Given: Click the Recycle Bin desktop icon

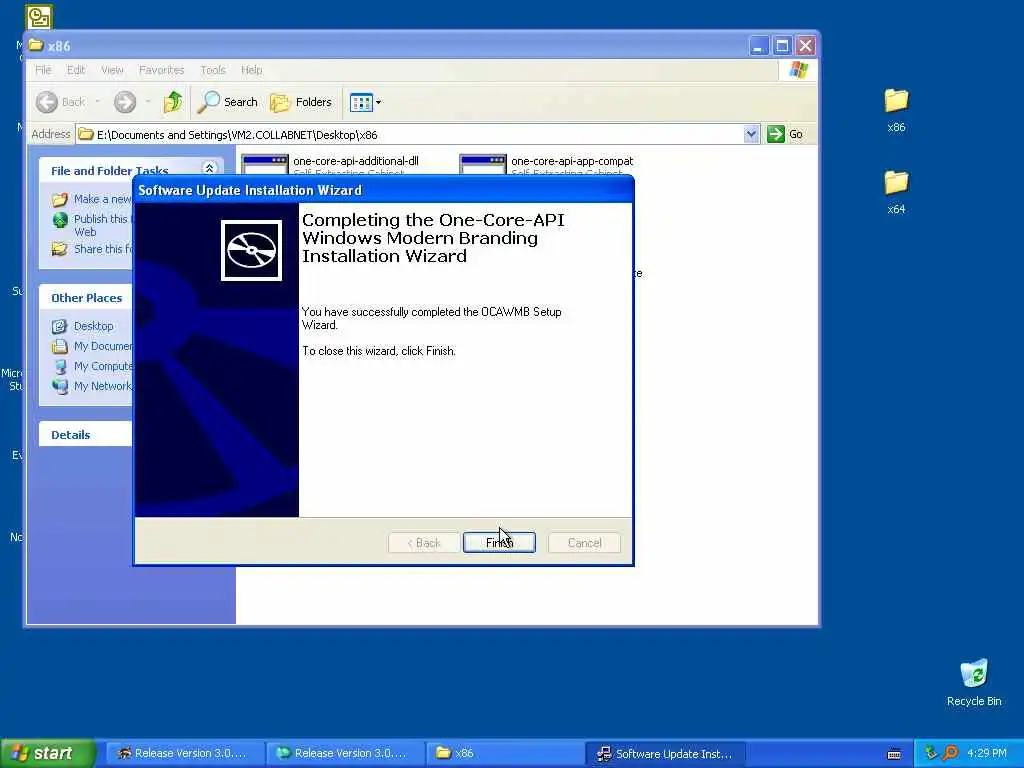Looking at the screenshot, I should click(x=974, y=673).
